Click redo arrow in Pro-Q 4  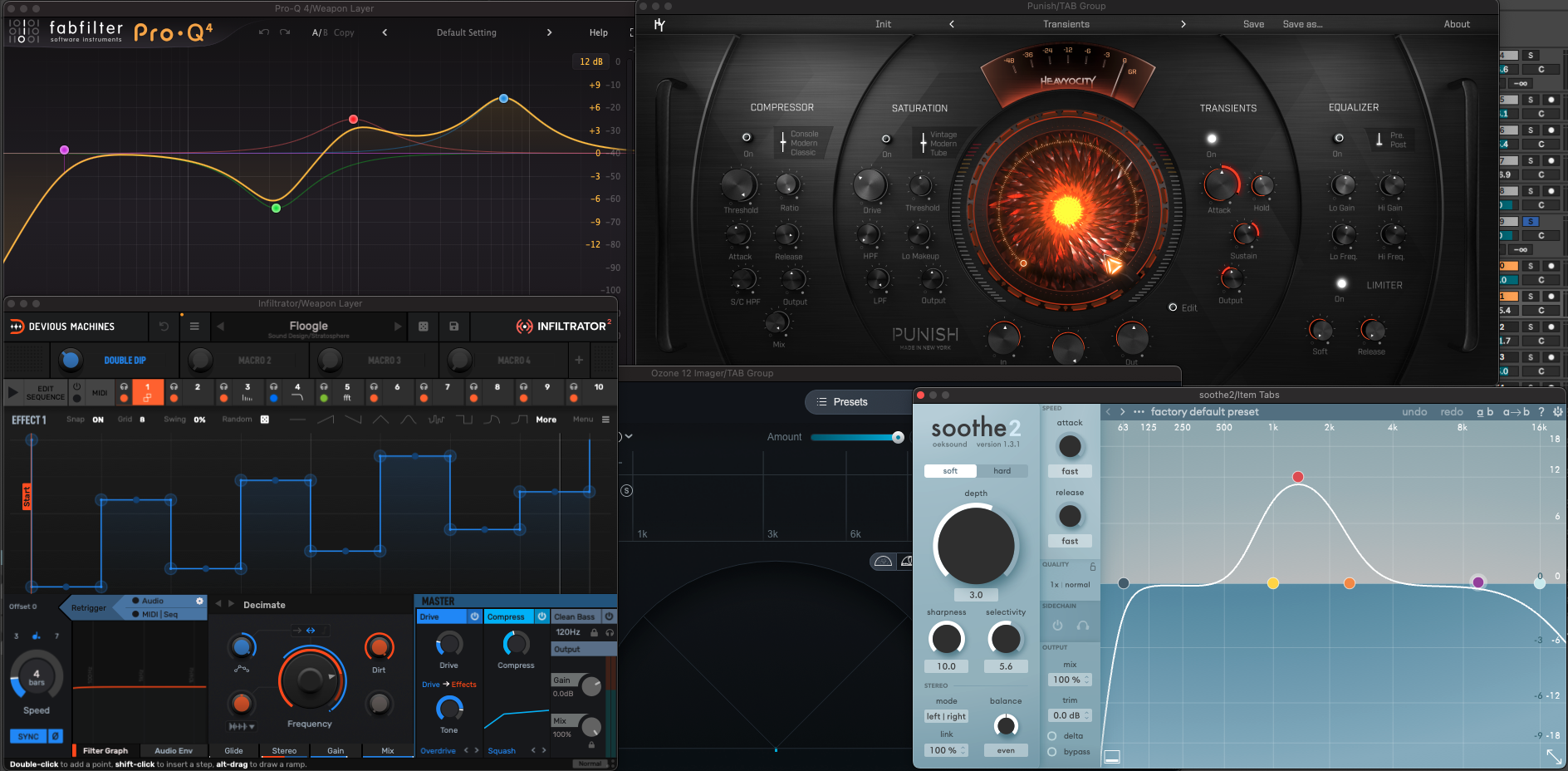285,32
